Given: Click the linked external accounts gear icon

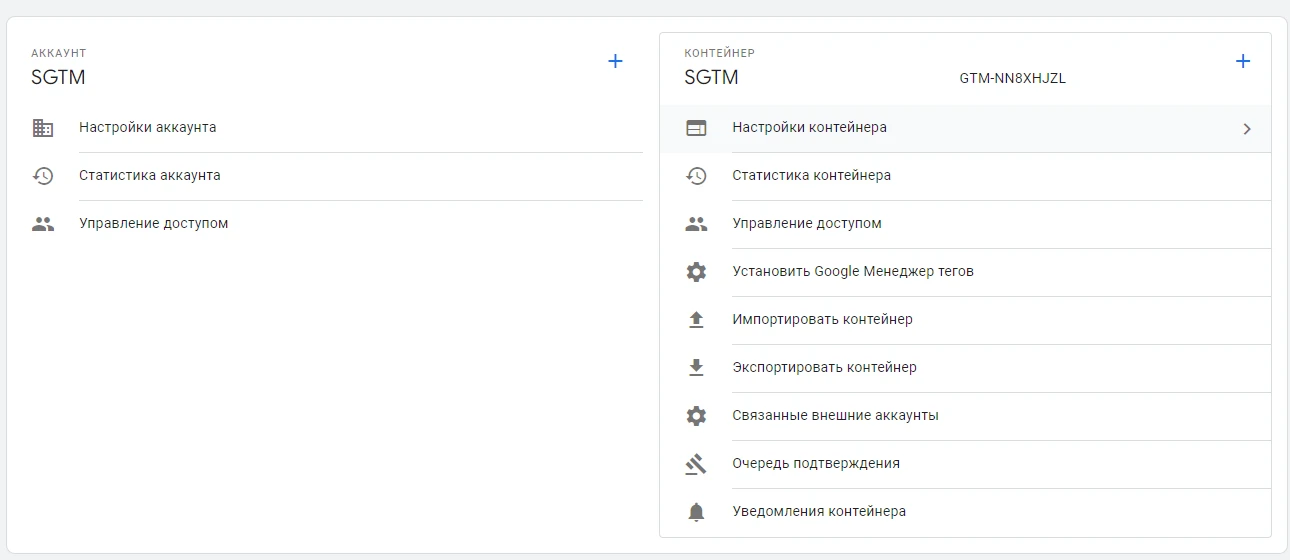Looking at the screenshot, I should (696, 416).
